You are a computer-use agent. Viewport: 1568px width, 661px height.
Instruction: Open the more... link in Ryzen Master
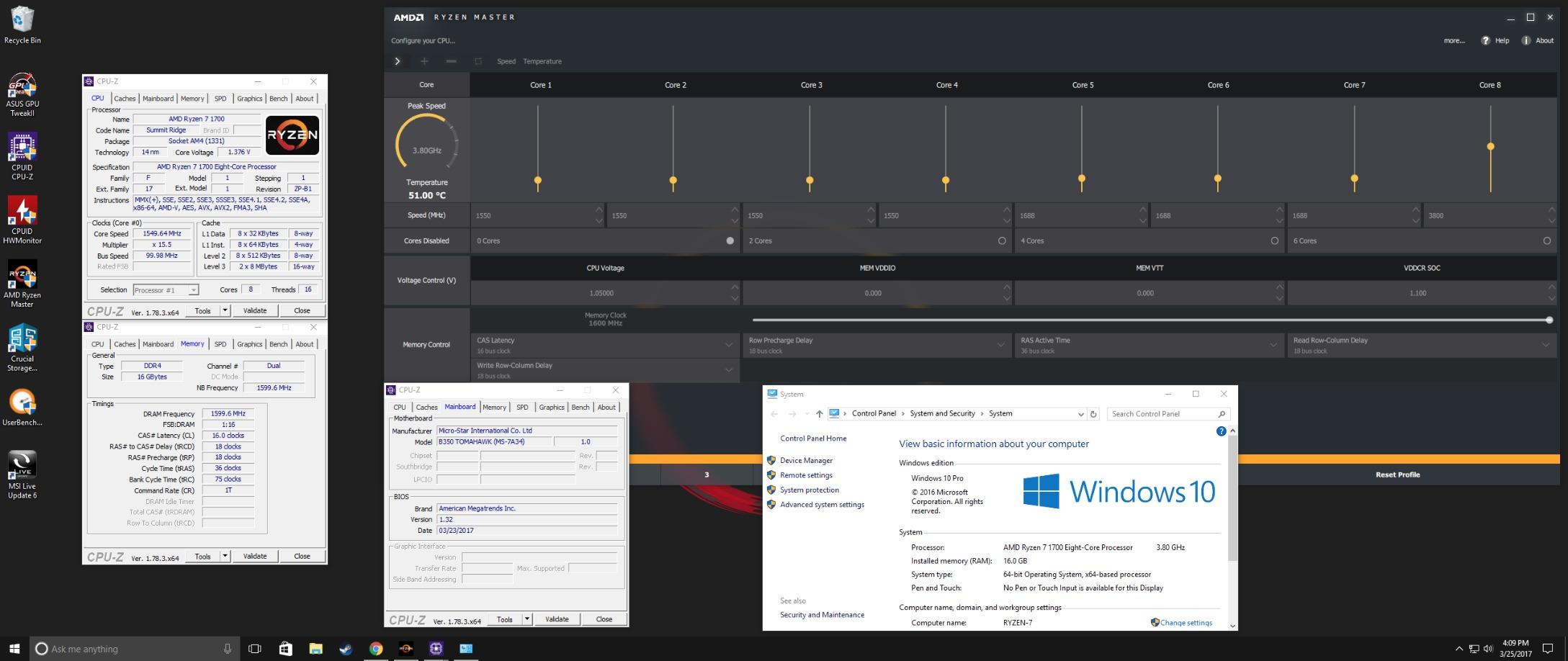pyautogui.click(x=1453, y=40)
